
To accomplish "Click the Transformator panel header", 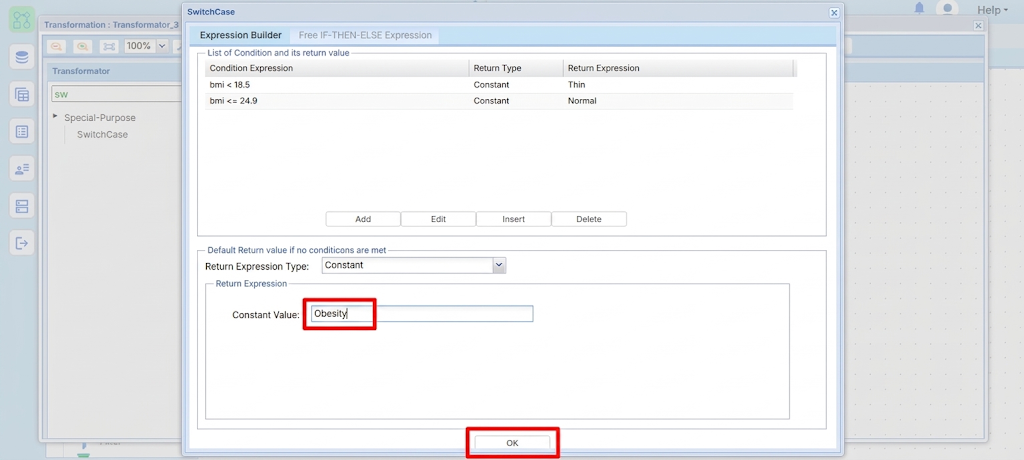I will [115, 71].
